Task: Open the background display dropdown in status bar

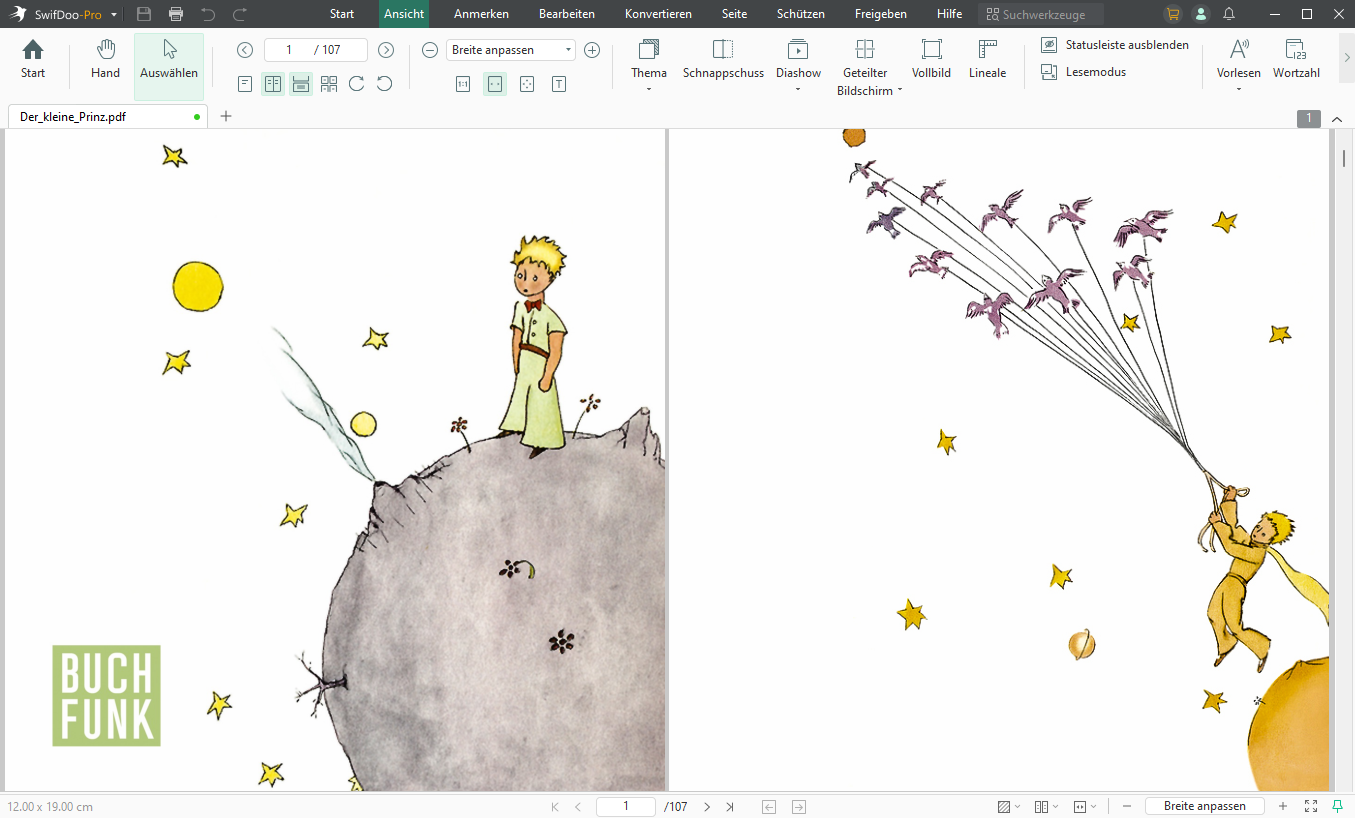Action: coord(1009,806)
